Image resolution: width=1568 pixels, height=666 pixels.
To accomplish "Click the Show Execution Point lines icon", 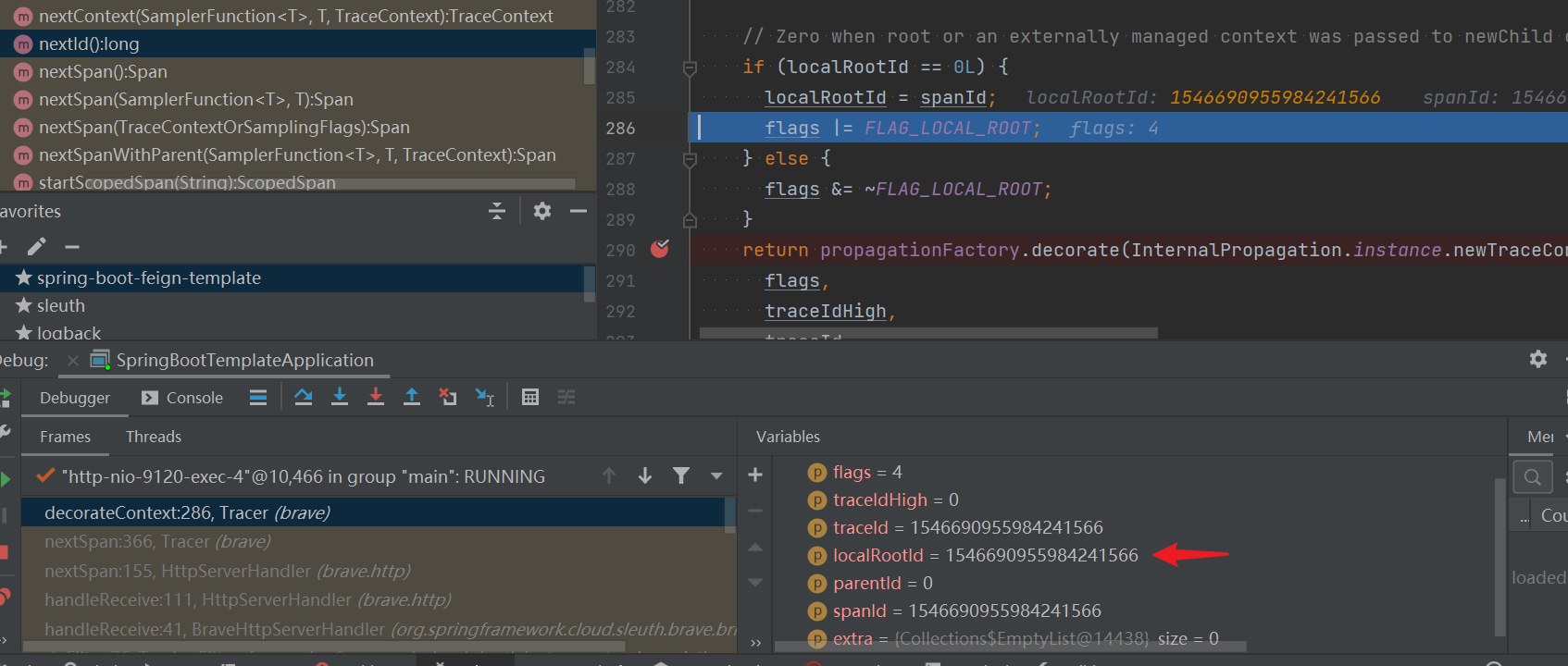I will tap(258, 397).
